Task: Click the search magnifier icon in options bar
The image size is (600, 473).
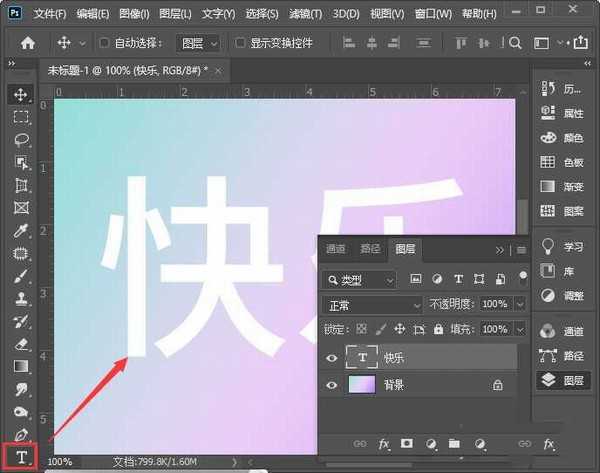Action: [515, 44]
